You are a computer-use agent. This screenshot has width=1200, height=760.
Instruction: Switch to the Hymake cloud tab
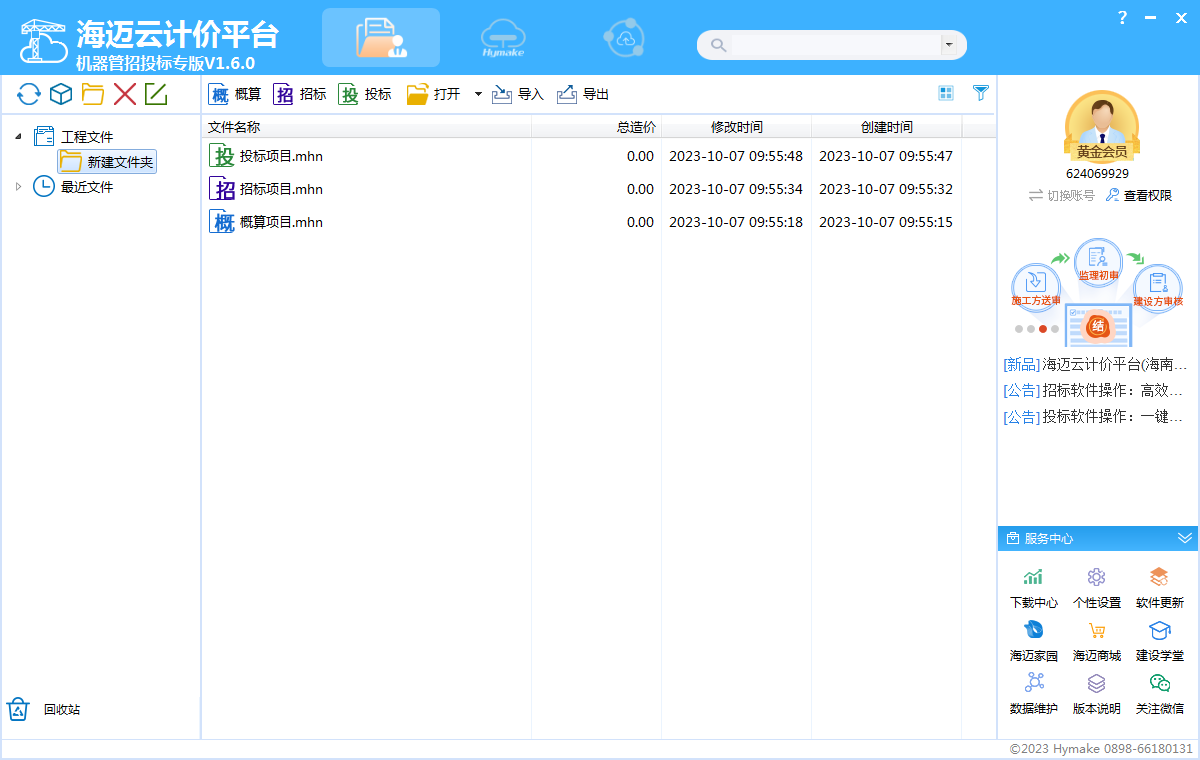click(503, 38)
